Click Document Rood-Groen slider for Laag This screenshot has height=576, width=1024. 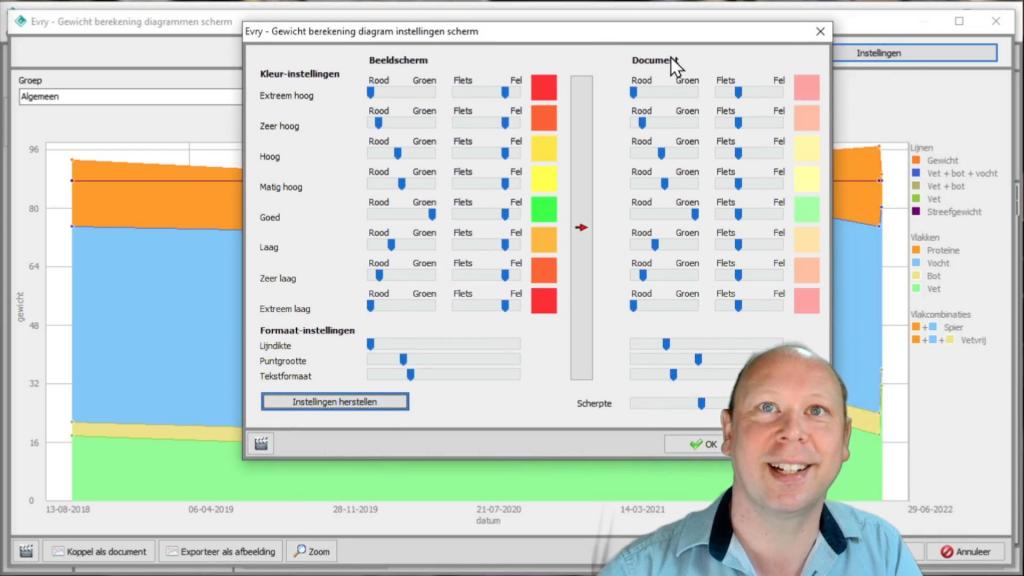coord(664,245)
